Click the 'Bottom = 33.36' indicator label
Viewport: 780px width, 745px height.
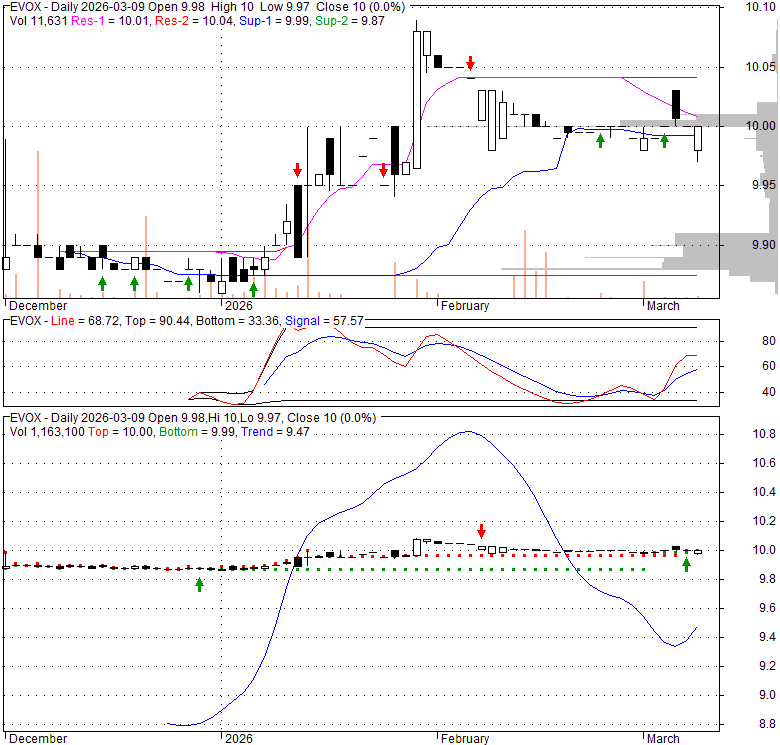[238, 321]
